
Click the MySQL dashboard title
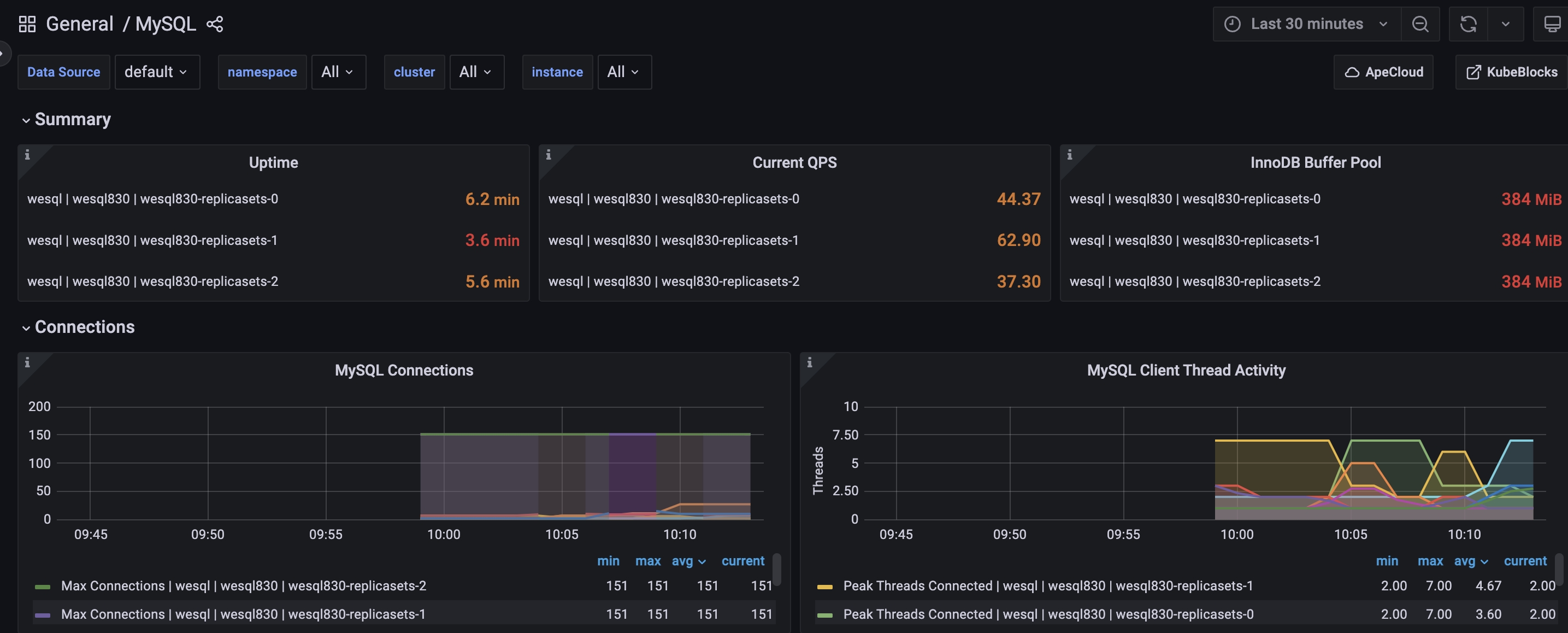[166, 25]
